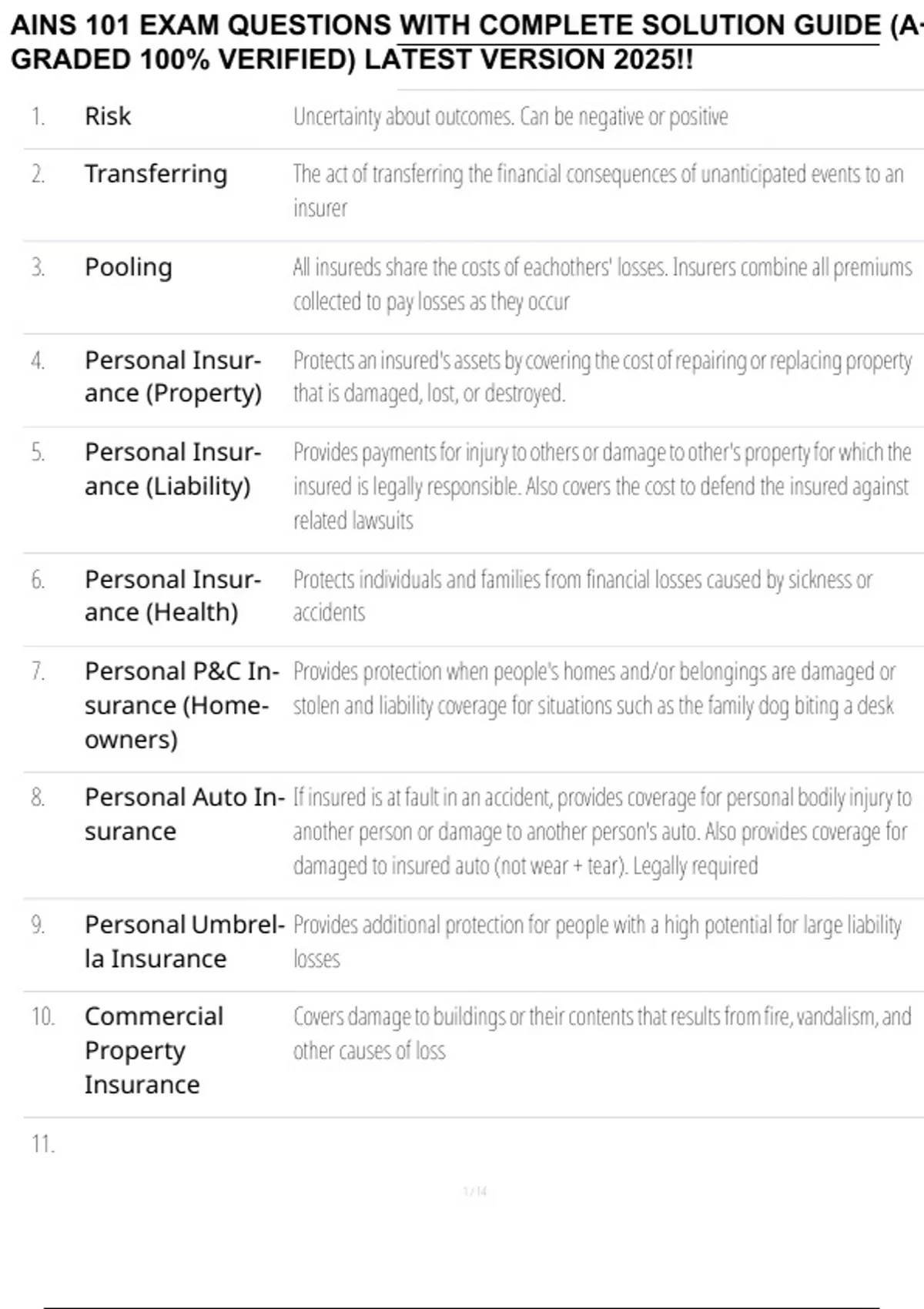
Task: Click "Personal Insurance (Property)" term
Action: (x=173, y=377)
